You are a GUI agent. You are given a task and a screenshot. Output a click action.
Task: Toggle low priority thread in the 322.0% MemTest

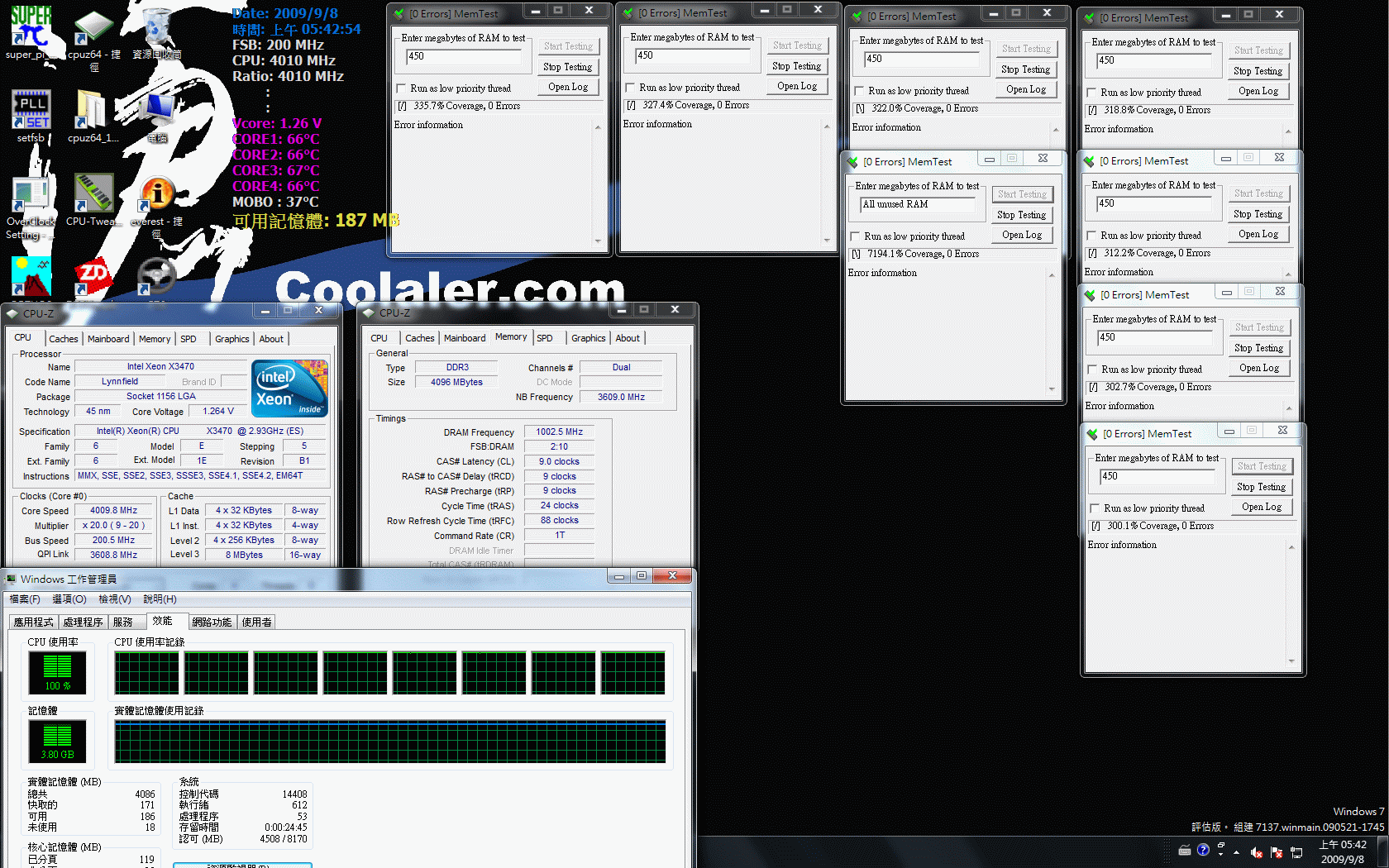860,91
